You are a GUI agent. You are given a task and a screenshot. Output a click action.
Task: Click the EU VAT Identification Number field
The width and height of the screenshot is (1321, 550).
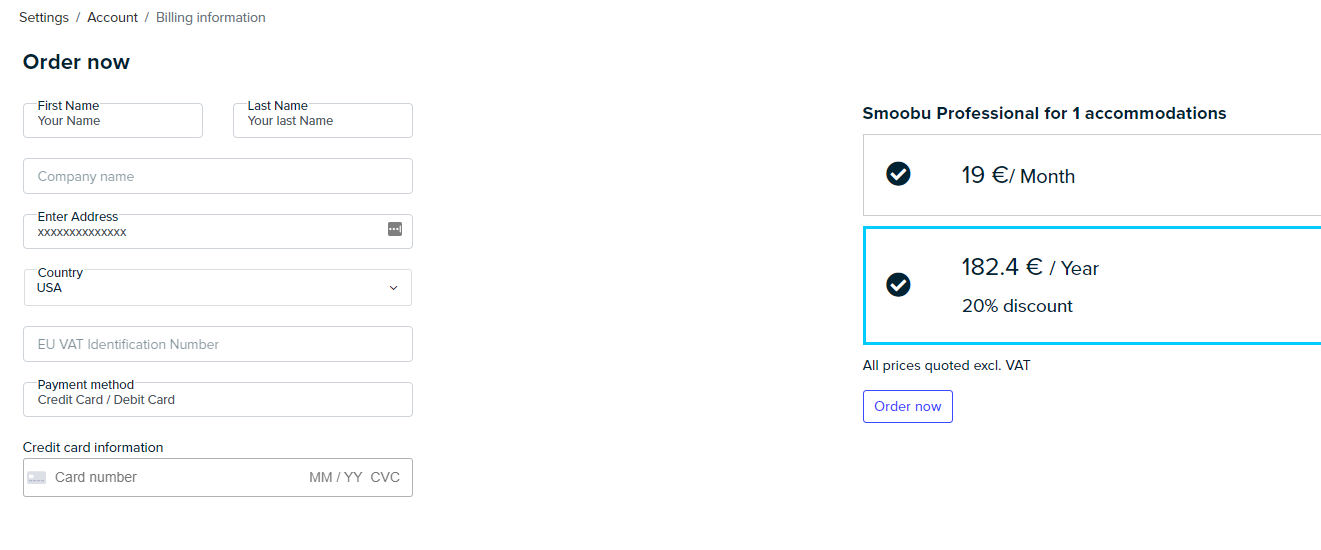[x=218, y=344]
